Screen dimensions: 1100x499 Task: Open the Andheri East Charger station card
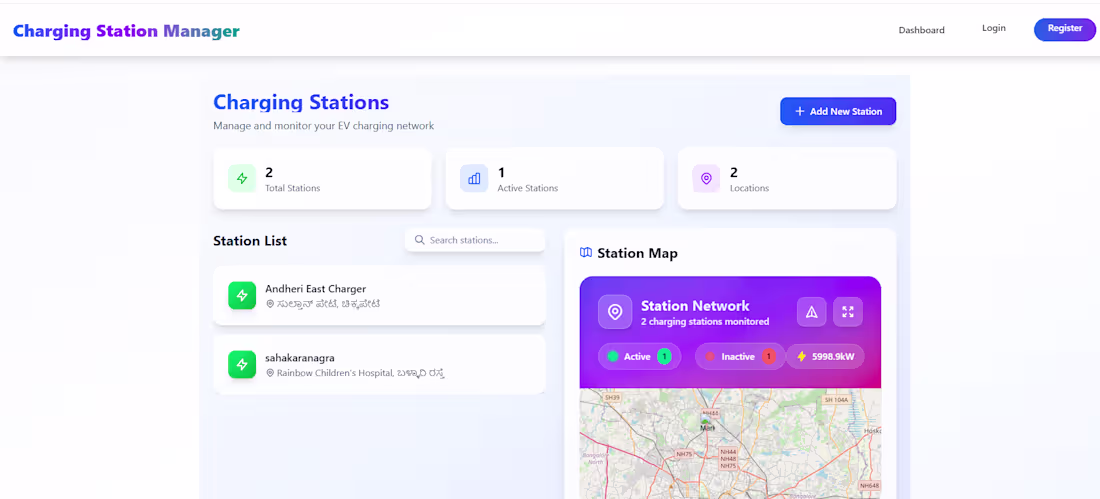click(x=379, y=295)
